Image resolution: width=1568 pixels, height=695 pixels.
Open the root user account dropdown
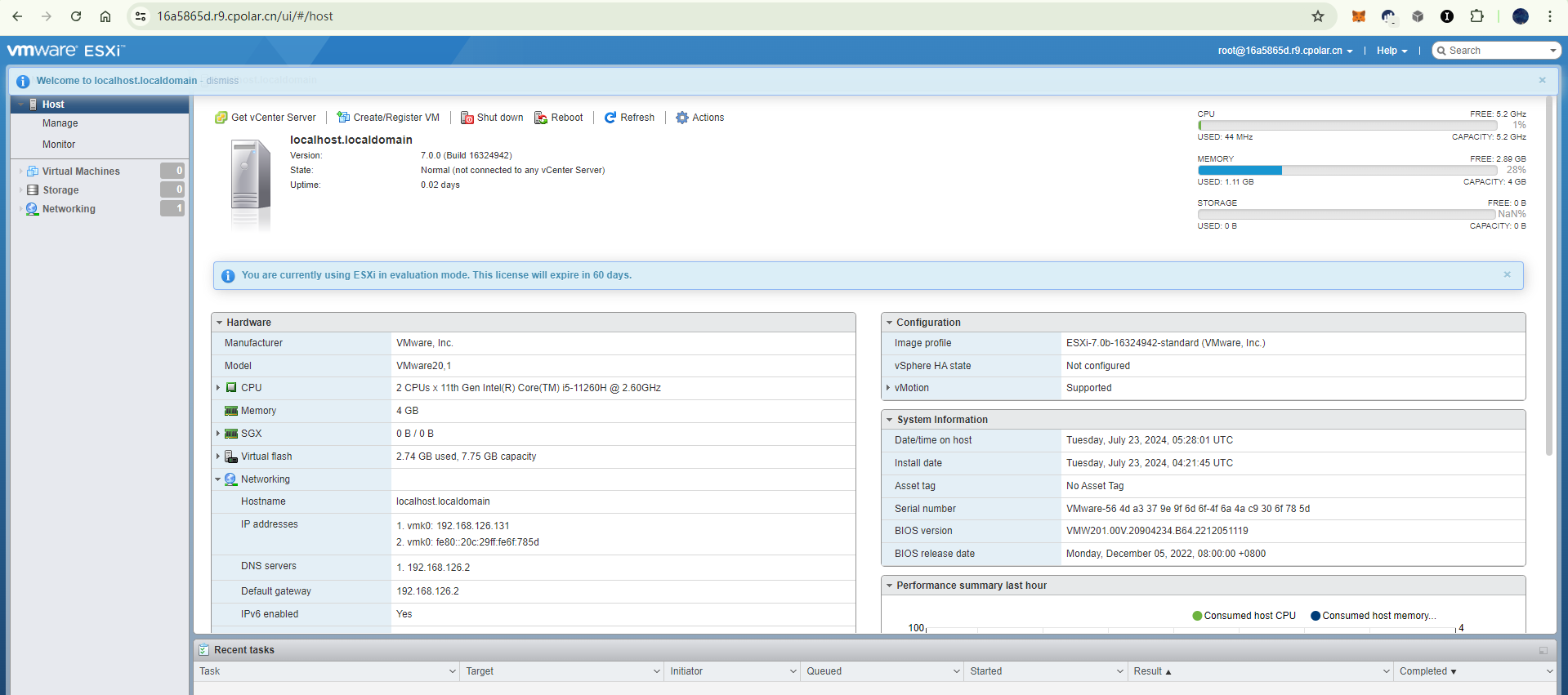point(1284,51)
